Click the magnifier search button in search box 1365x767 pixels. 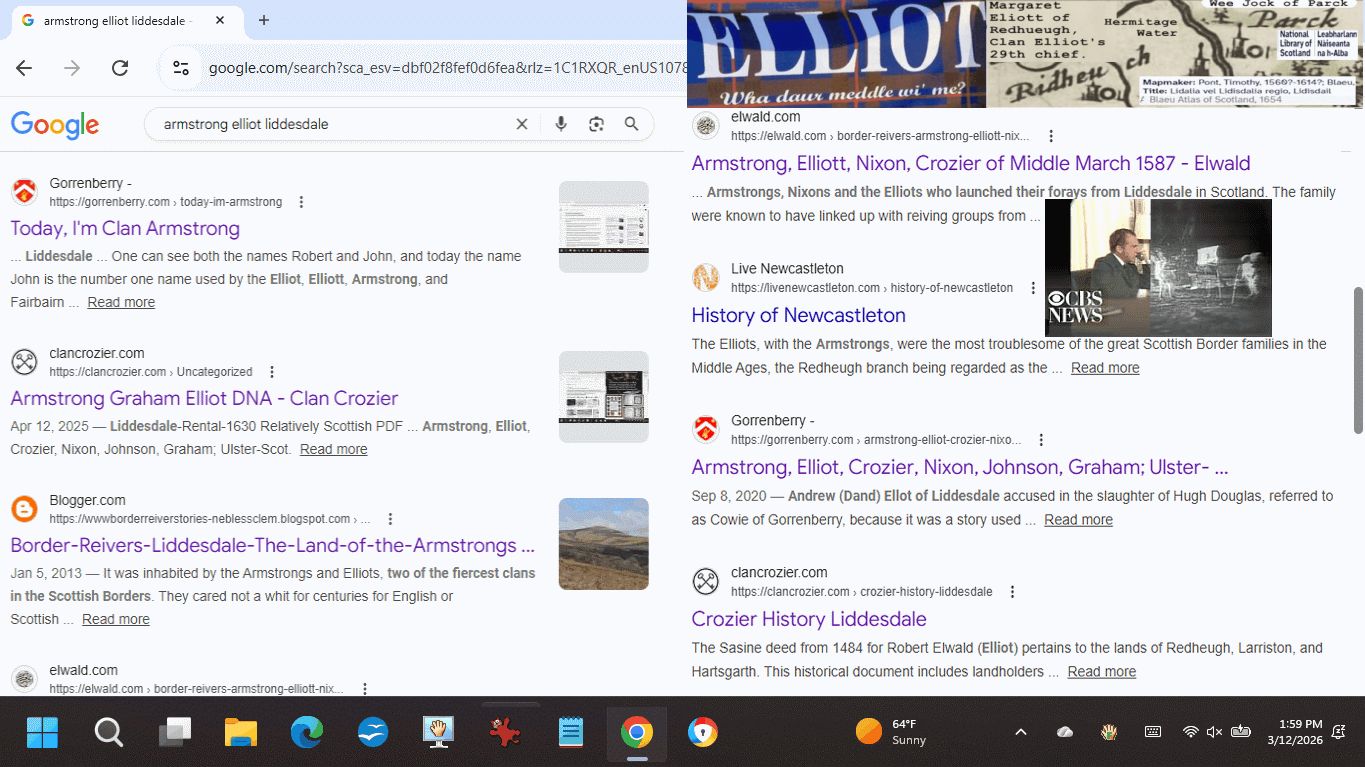tap(631, 124)
